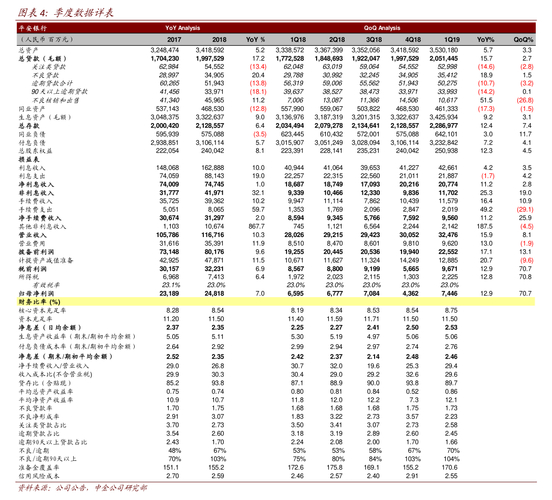Click 1Q19 core capital ratio '8.75'
Screen dimensions: 552x500
pos(451,310)
